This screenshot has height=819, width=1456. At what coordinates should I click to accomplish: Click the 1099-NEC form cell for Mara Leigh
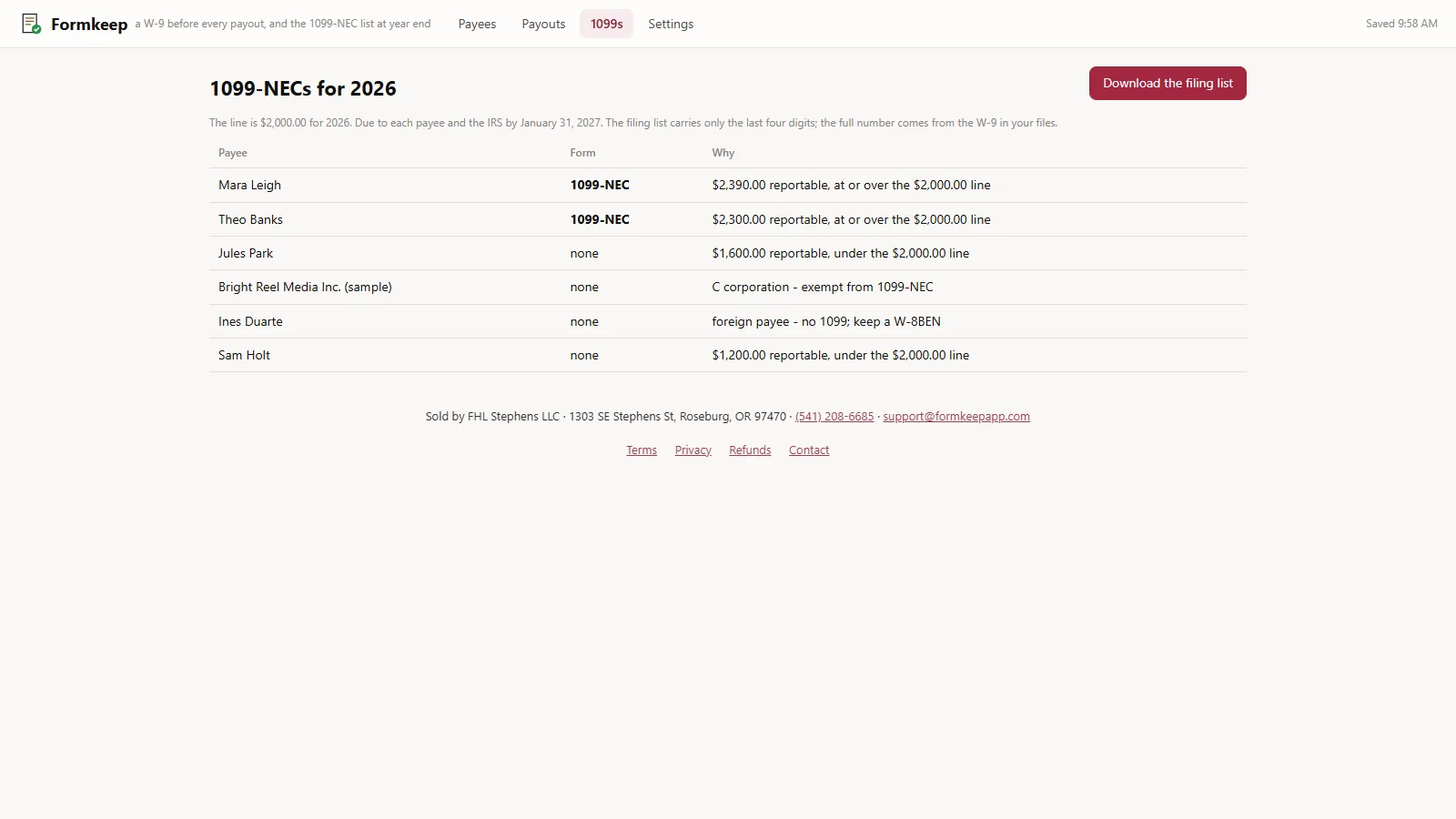tap(600, 185)
